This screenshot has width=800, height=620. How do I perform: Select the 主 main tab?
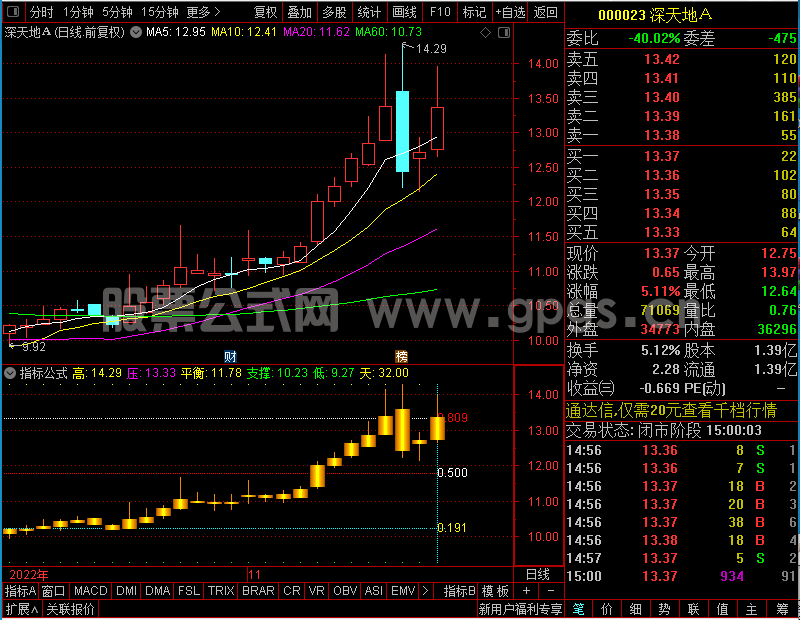coord(752,609)
